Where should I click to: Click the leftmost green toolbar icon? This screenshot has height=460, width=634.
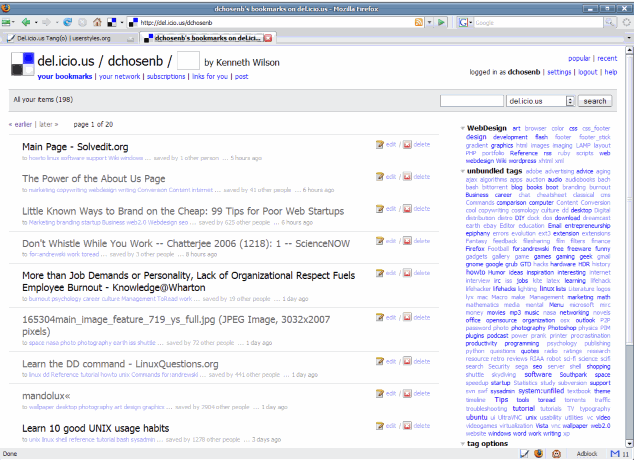(6, 22)
